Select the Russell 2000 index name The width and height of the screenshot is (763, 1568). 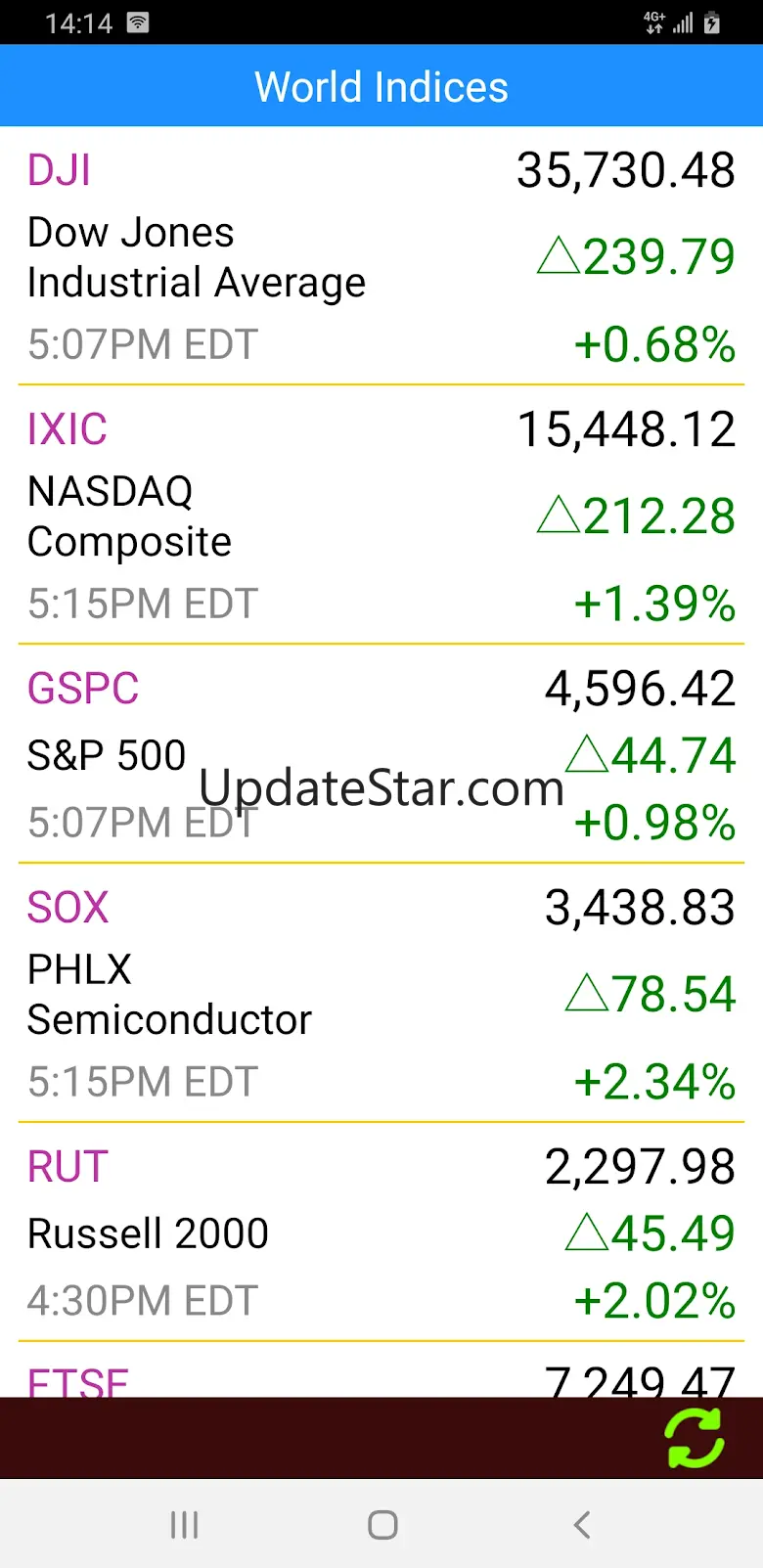[x=148, y=1233]
